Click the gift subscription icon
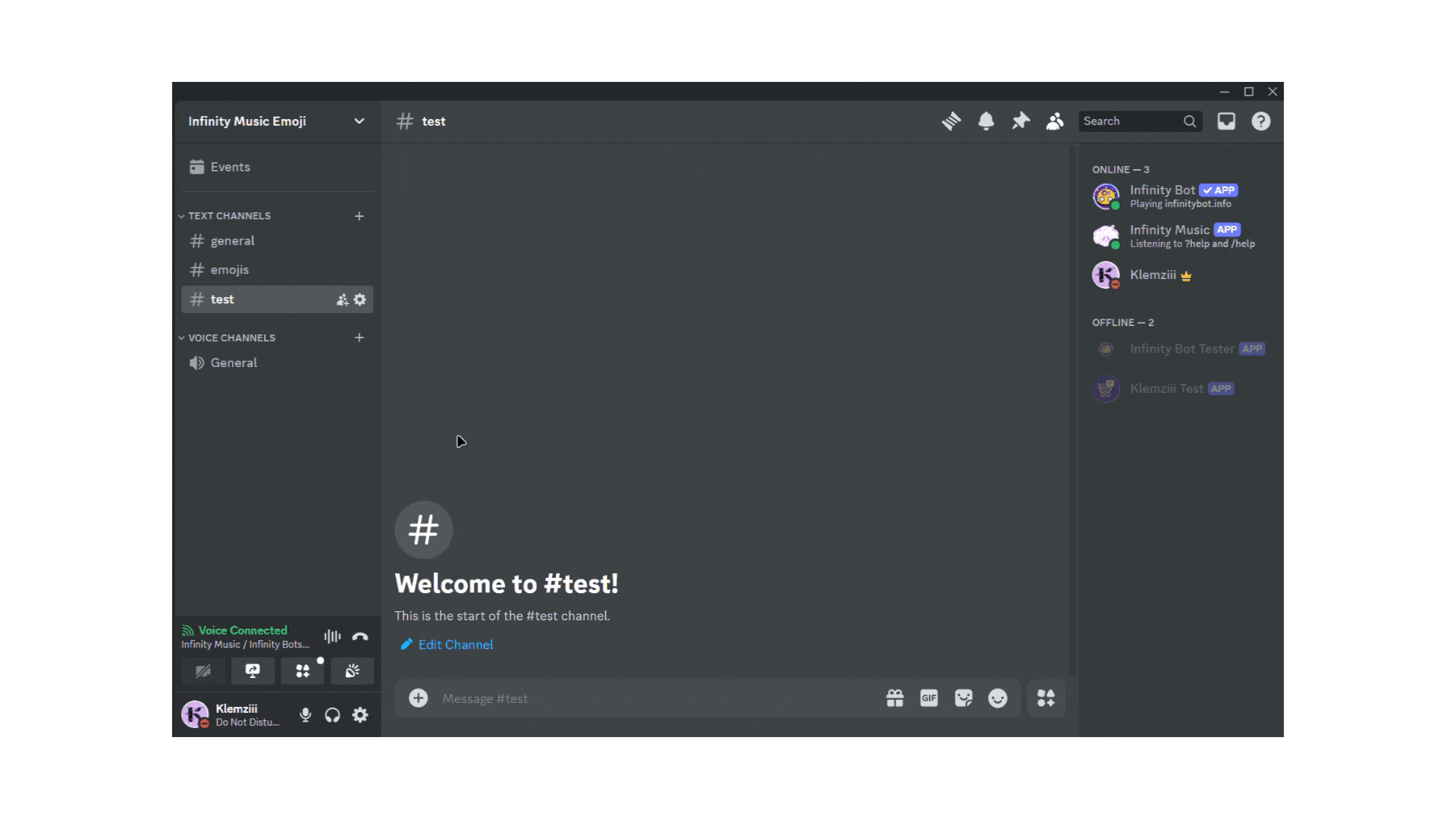1456x819 pixels. click(x=894, y=698)
